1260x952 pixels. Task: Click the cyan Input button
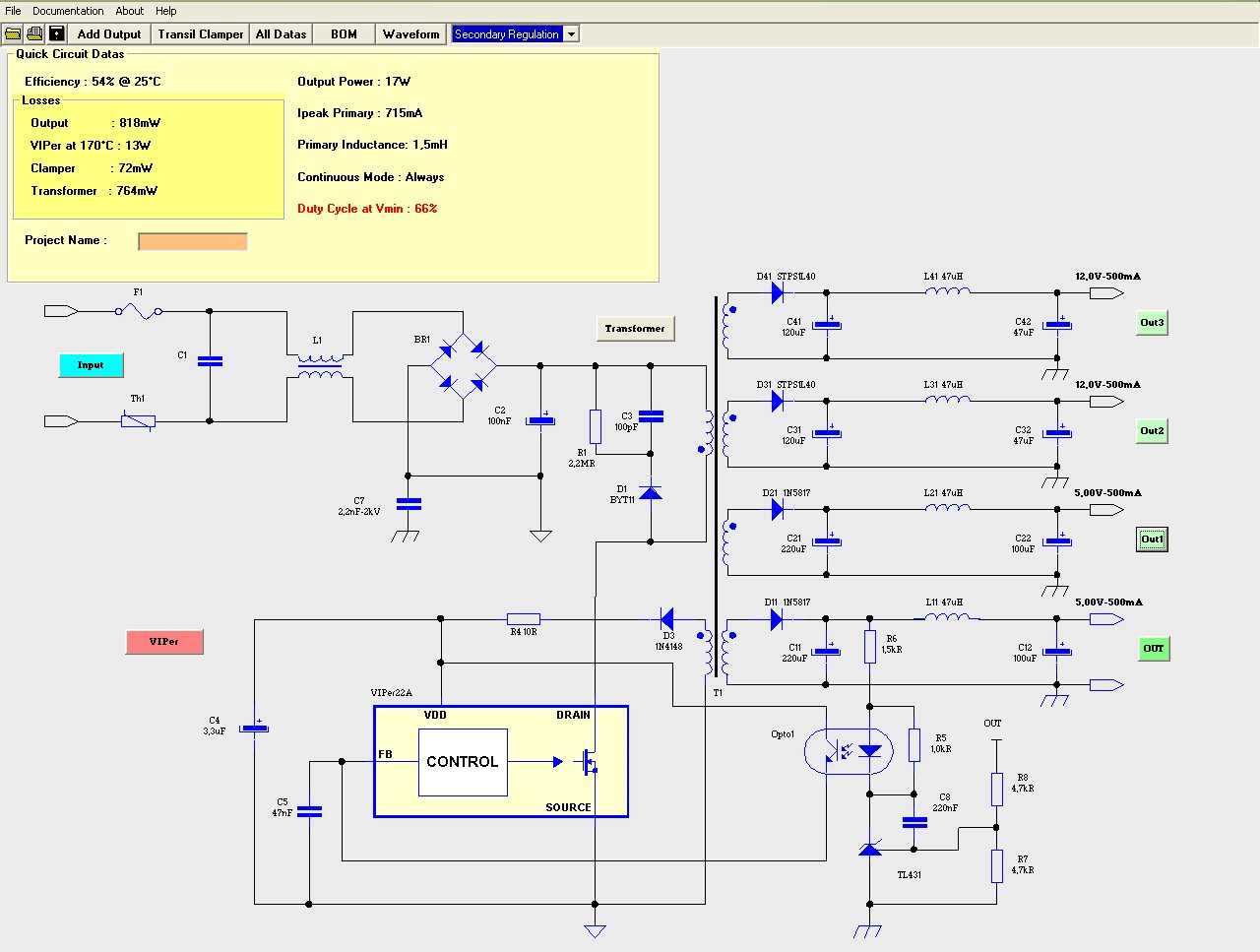click(91, 365)
